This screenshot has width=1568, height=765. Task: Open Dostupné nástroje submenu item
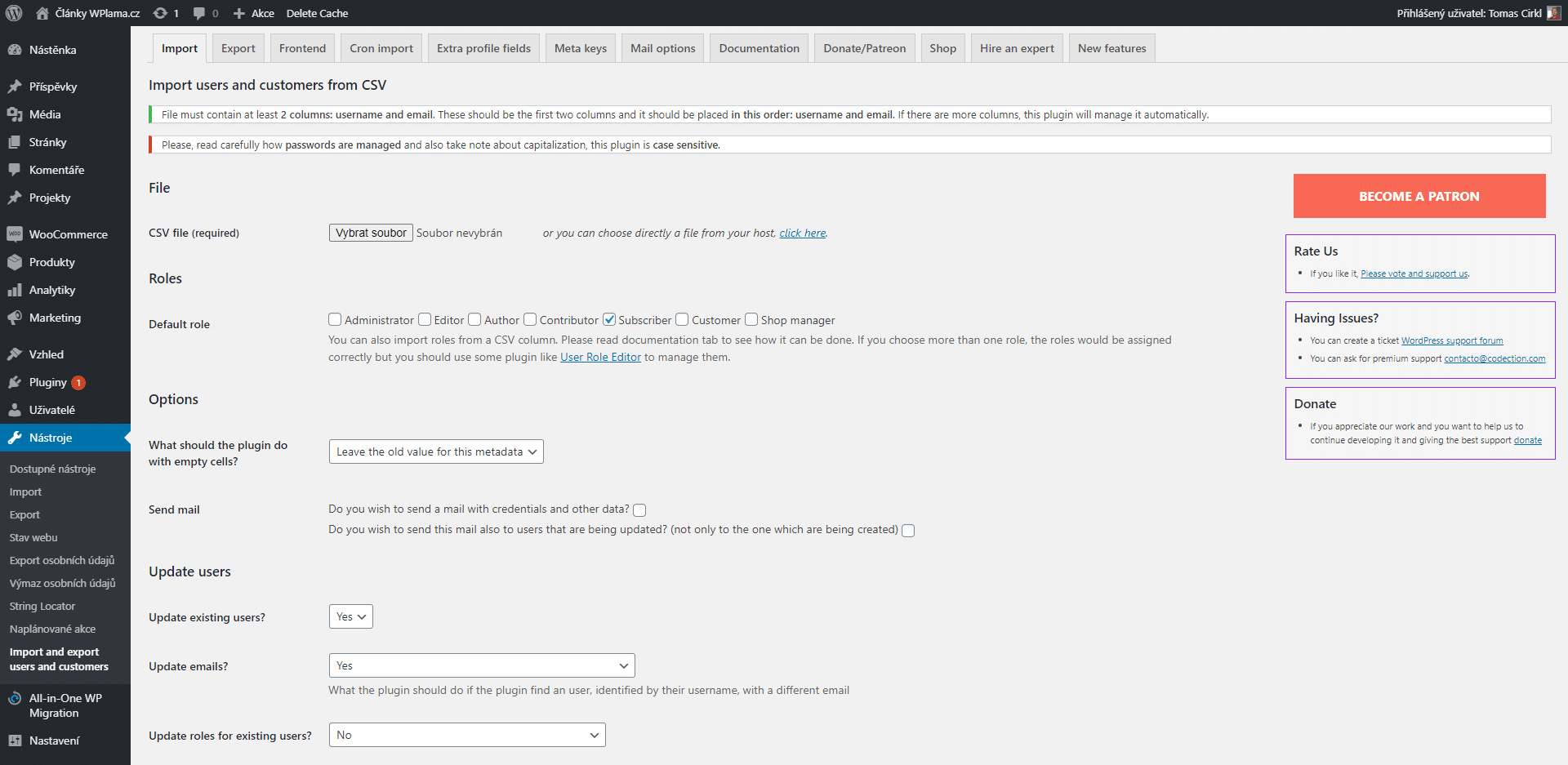tap(52, 469)
